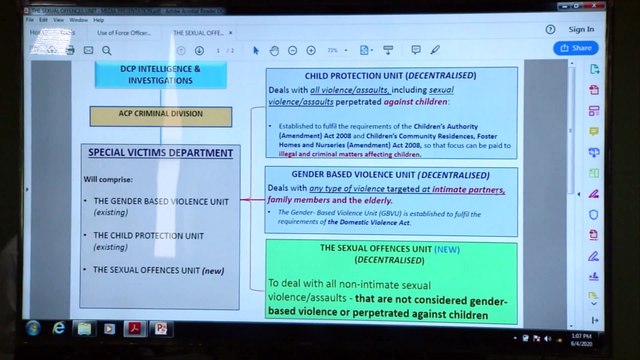Click "CHILD PROTECTION UNIT (DECENTRALISED)" heading

[x=391, y=76]
